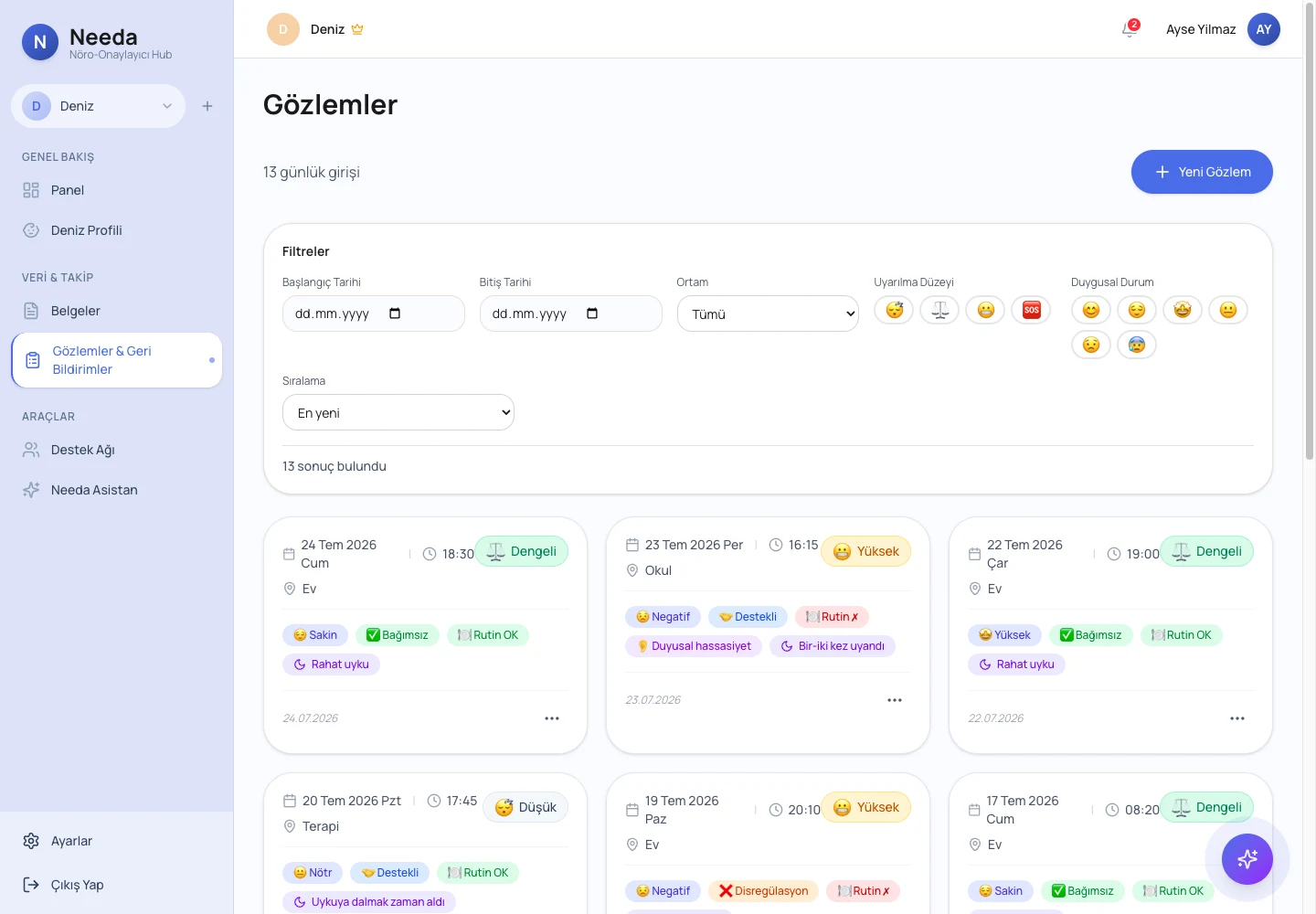Toggle the sleepy-face low arousal filter

coord(894,310)
